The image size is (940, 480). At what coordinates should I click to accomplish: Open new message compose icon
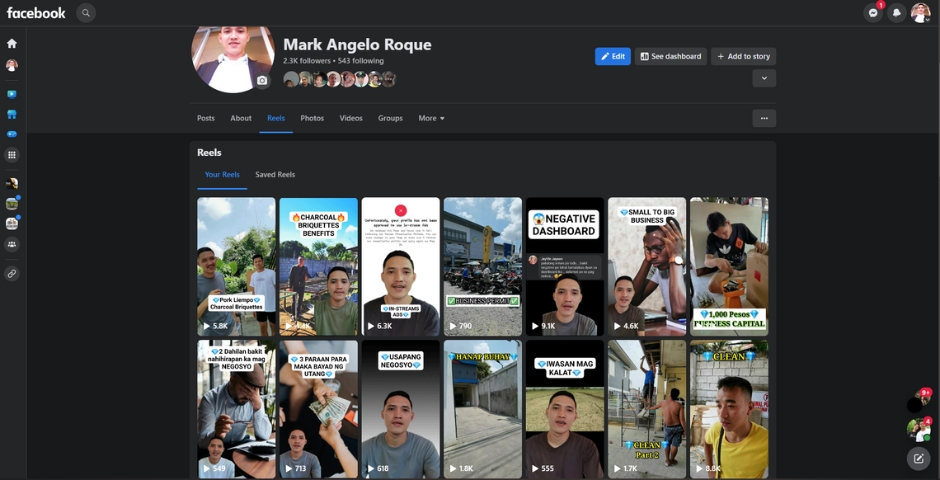918,459
